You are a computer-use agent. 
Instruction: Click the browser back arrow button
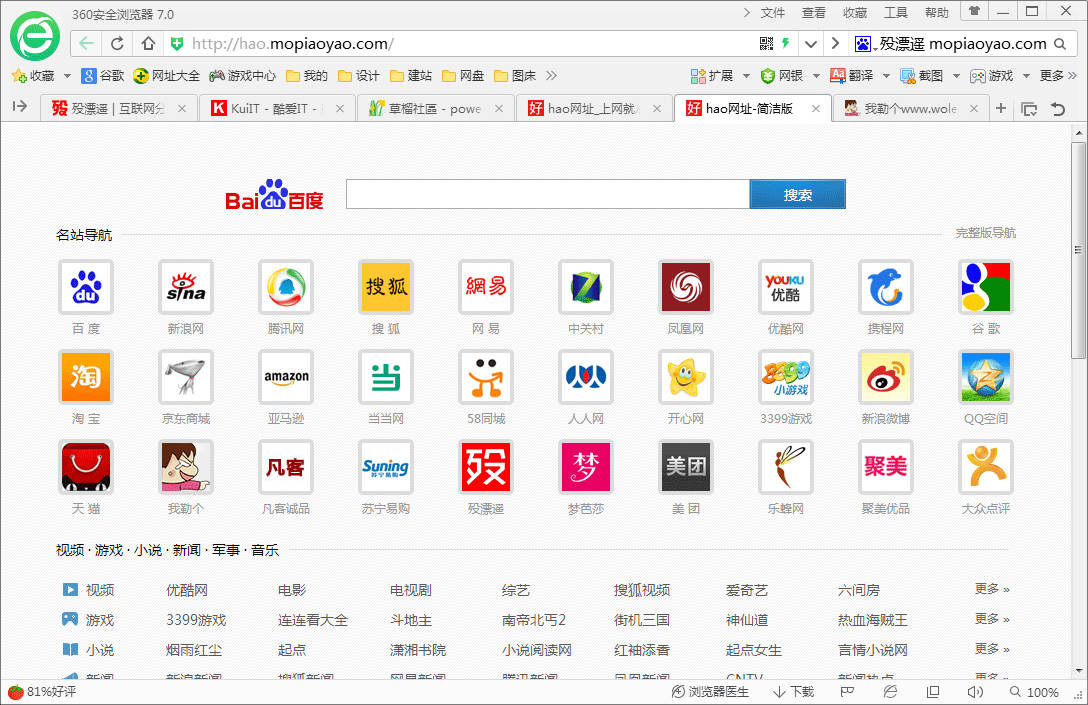point(86,44)
